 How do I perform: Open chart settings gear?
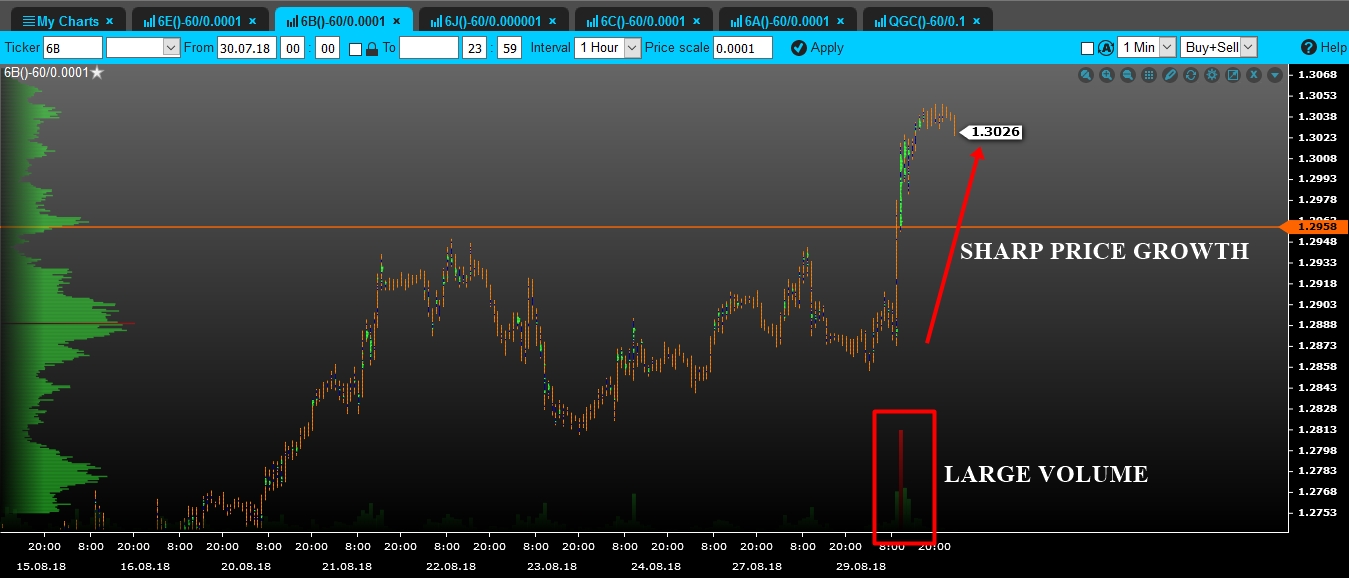[x=1212, y=75]
